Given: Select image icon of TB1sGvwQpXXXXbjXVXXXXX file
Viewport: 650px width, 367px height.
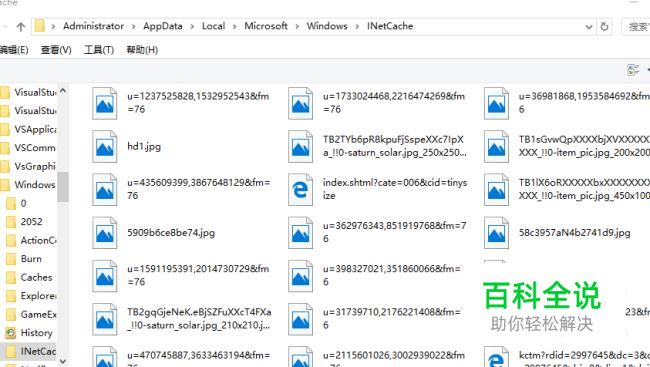Looking at the screenshot, I should [x=496, y=146].
